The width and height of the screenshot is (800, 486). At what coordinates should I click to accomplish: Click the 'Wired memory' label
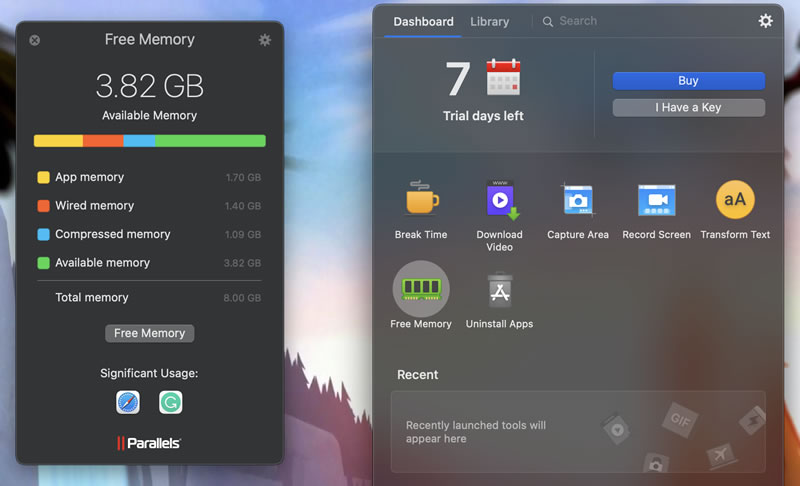(95, 206)
